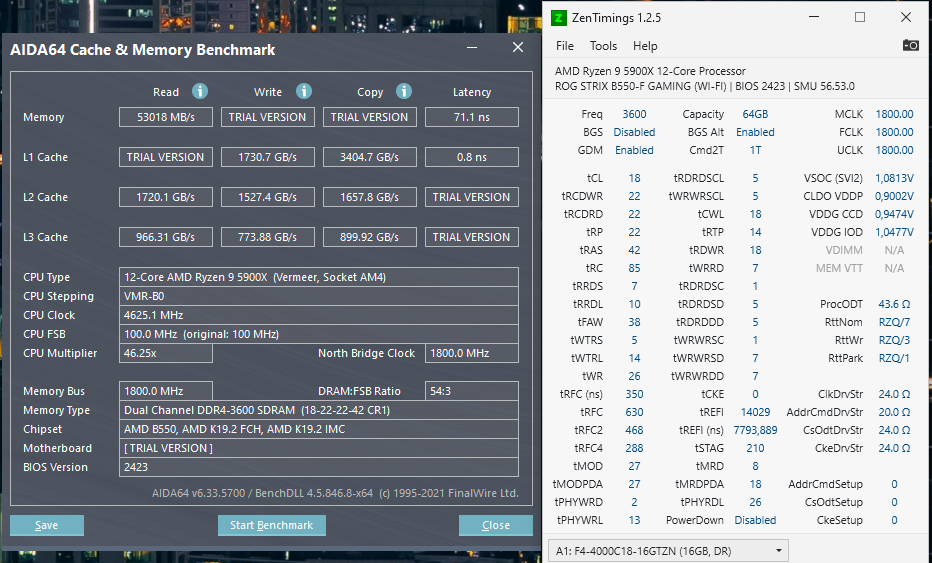The image size is (932, 563).
Task: Click the CPU Type field 12-Core AMD Ryzen
Action: [319, 277]
